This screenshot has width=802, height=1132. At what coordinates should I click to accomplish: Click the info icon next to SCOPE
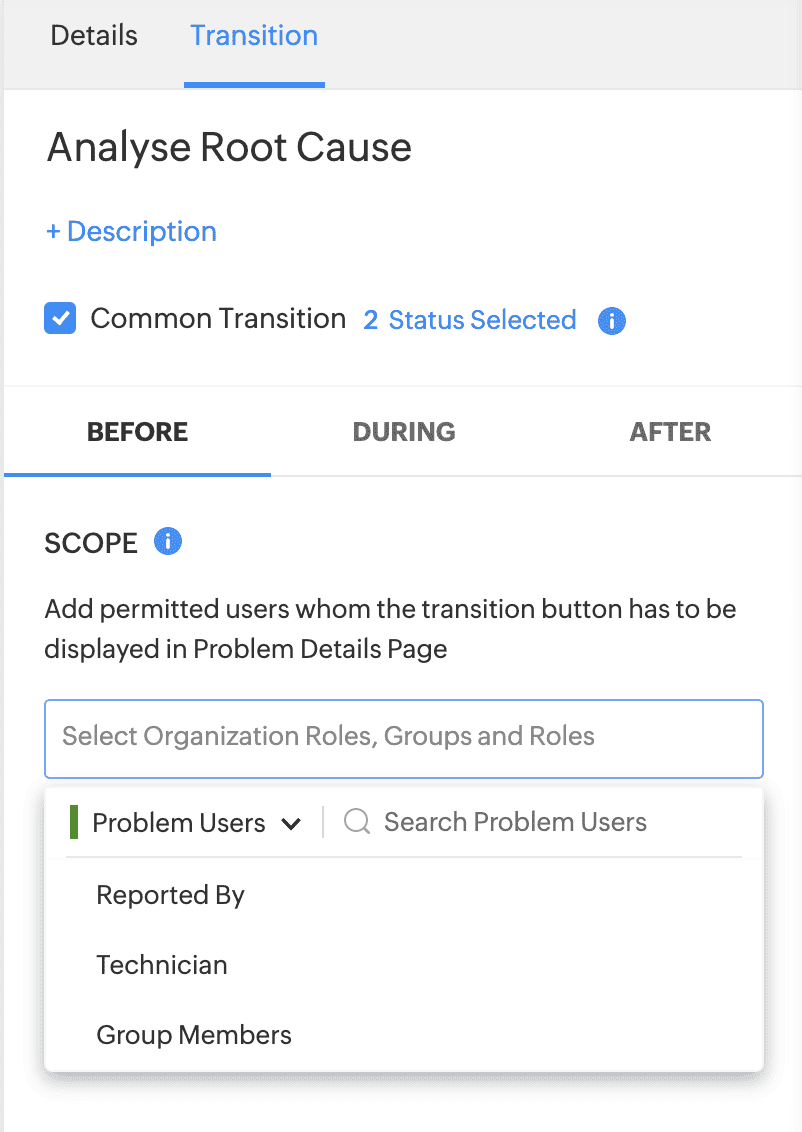(x=167, y=542)
